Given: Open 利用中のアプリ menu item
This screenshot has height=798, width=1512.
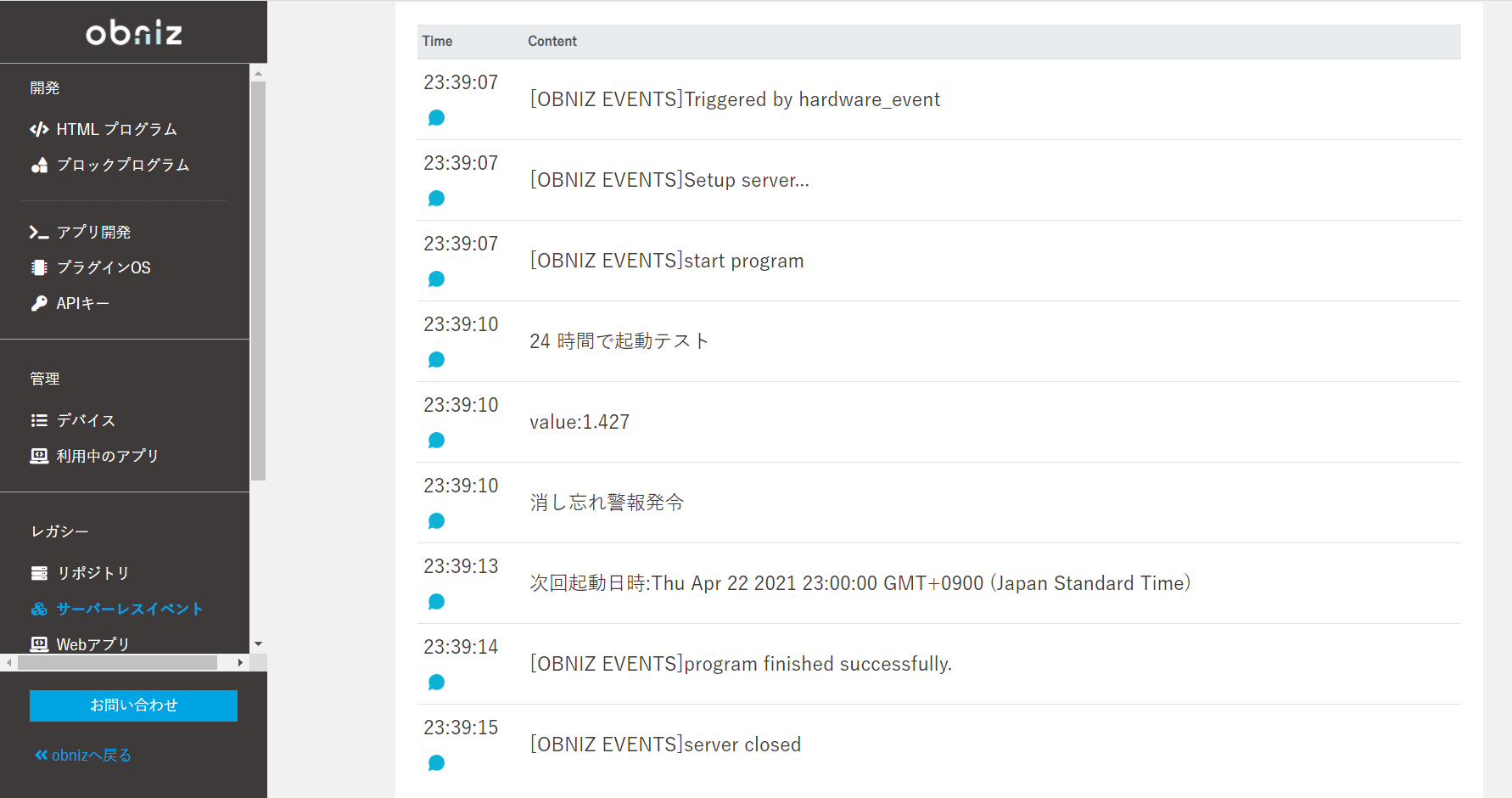Looking at the screenshot, I should pyautogui.click(x=107, y=456).
